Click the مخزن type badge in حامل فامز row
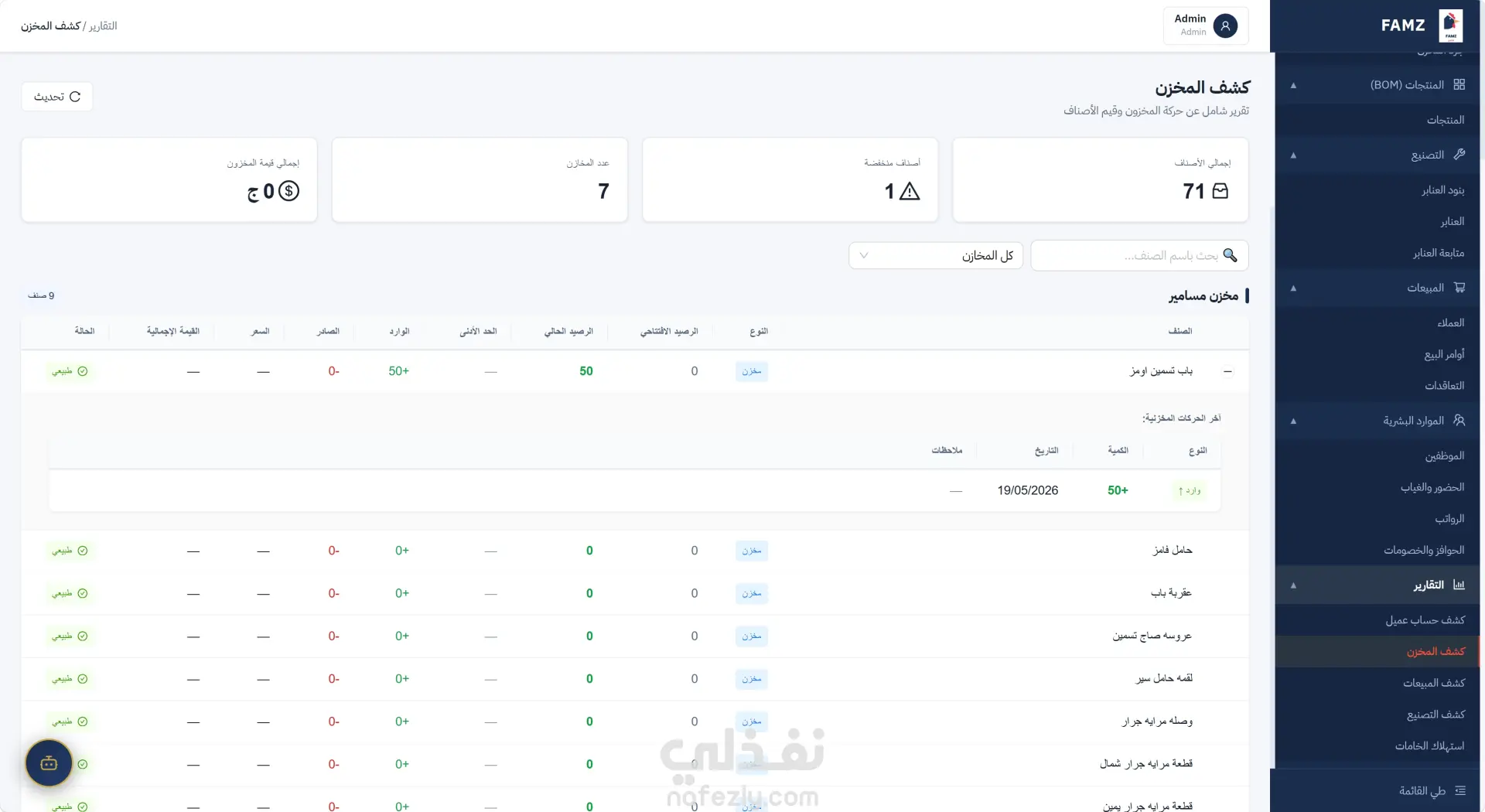The height and width of the screenshot is (812, 1485). (x=752, y=551)
